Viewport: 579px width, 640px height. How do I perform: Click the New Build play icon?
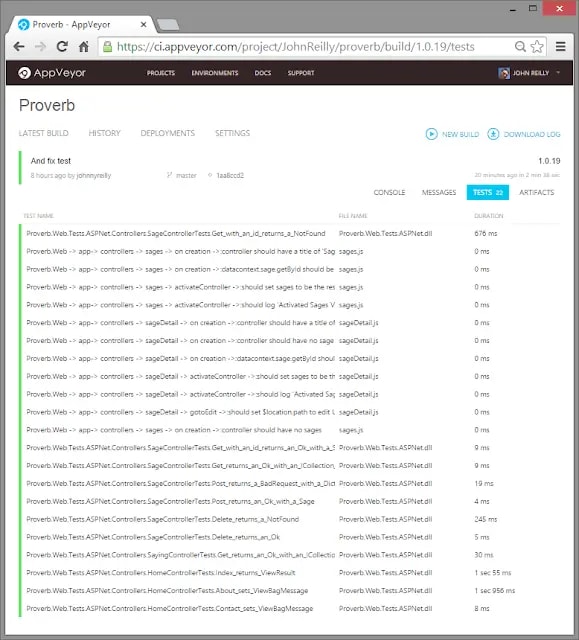pos(431,134)
